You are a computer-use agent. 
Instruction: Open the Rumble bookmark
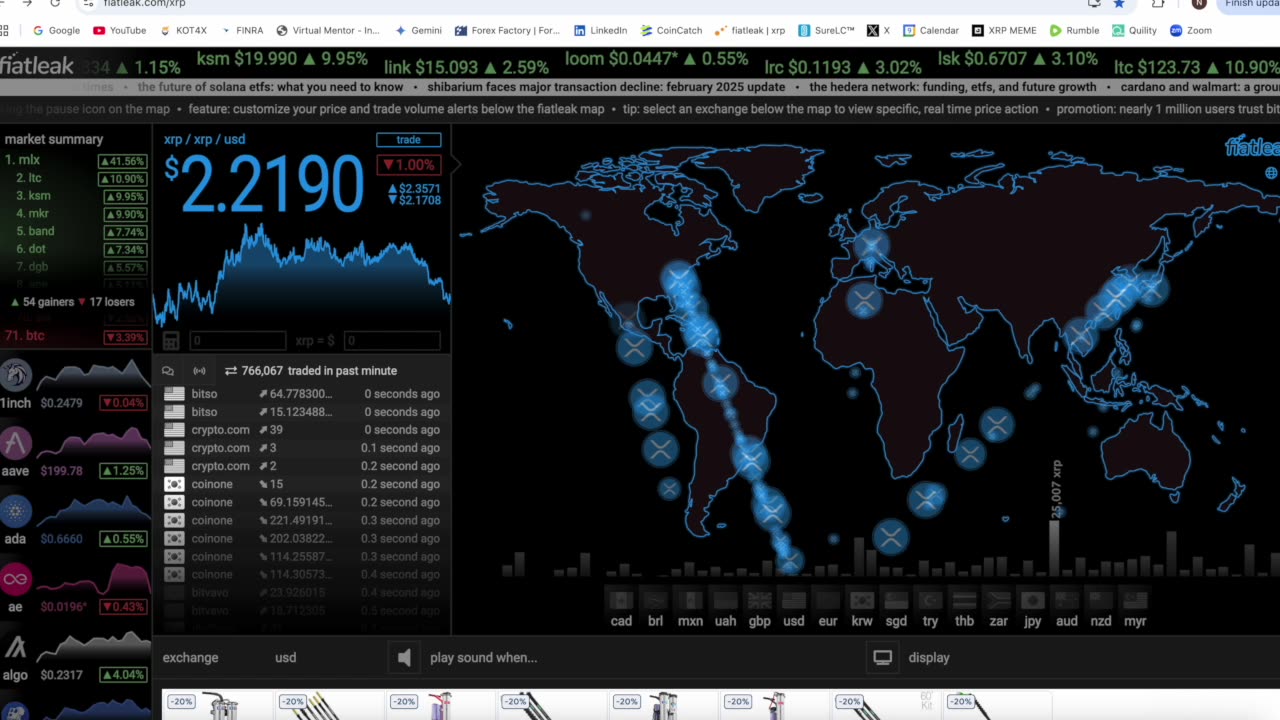(1074, 30)
